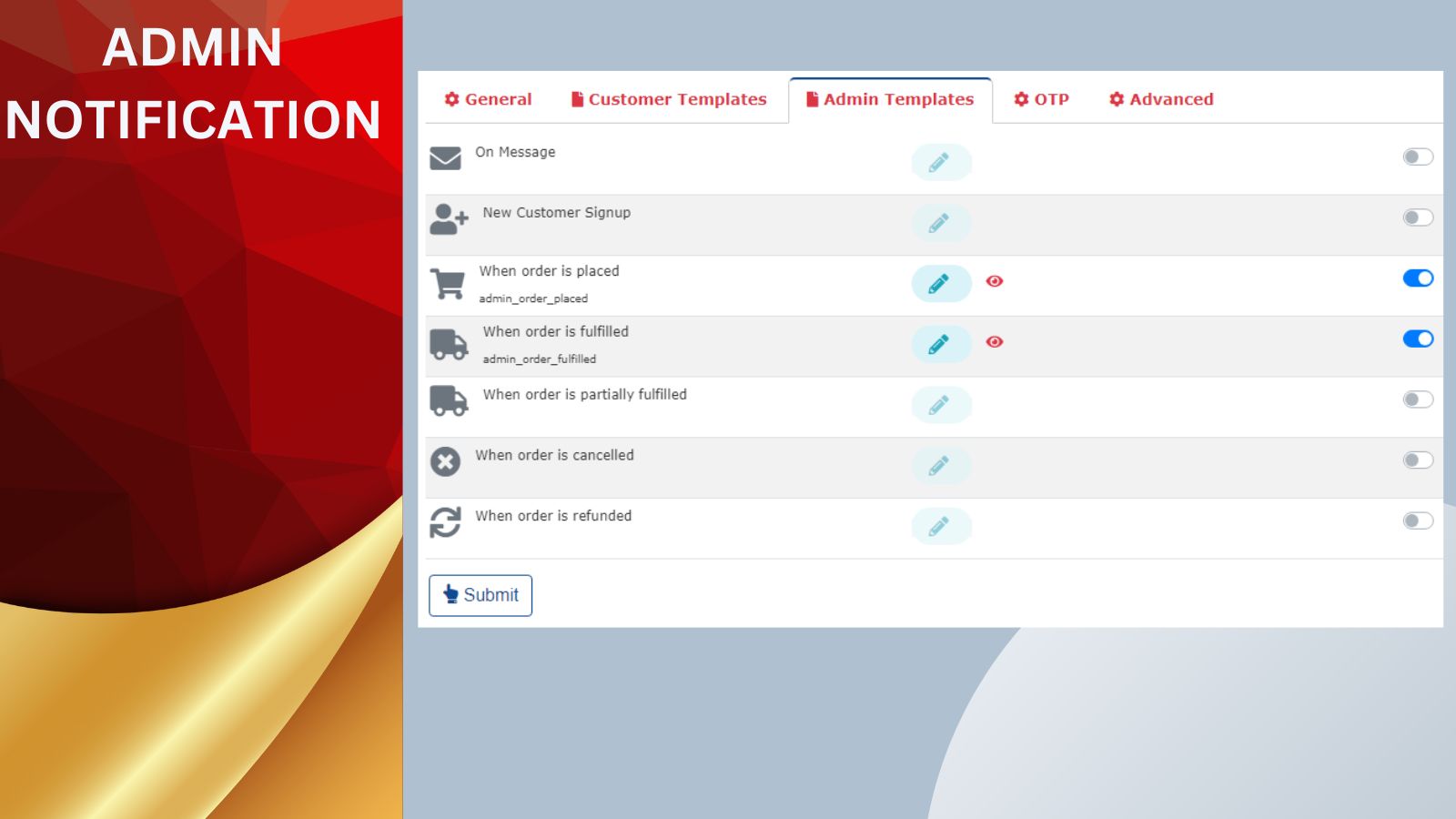Click the X-circle icon for order cancelled
This screenshot has height=819, width=1456.
445,461
